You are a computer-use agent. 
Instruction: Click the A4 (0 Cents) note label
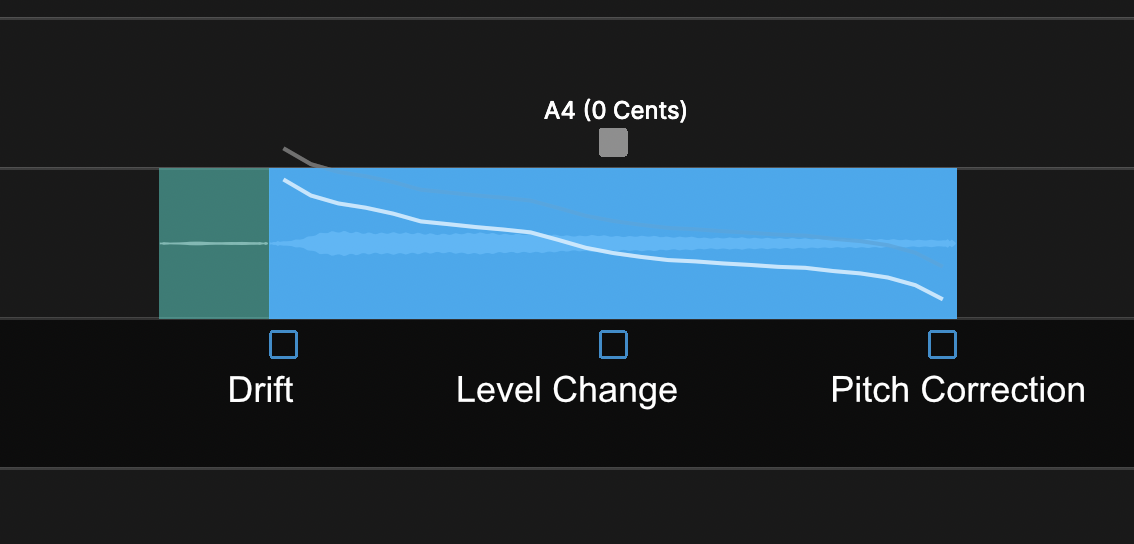[x=615, y=110]
